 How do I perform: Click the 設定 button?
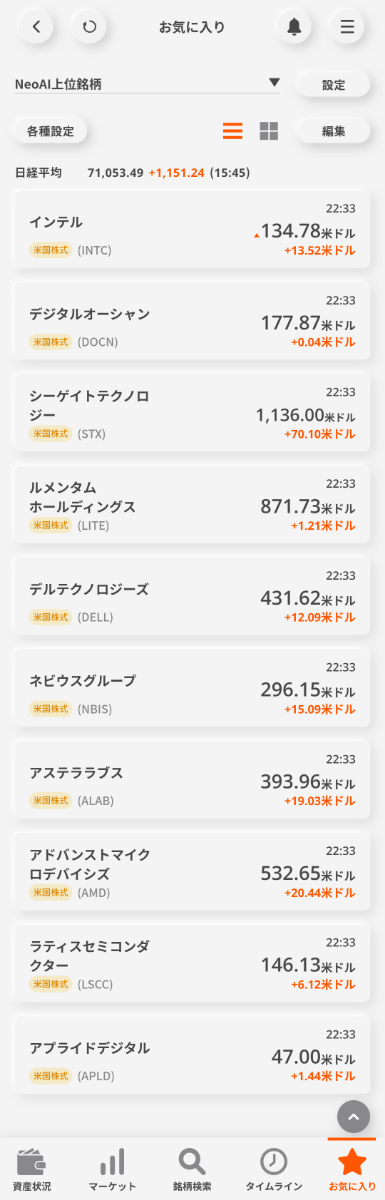tap(333, 85)
